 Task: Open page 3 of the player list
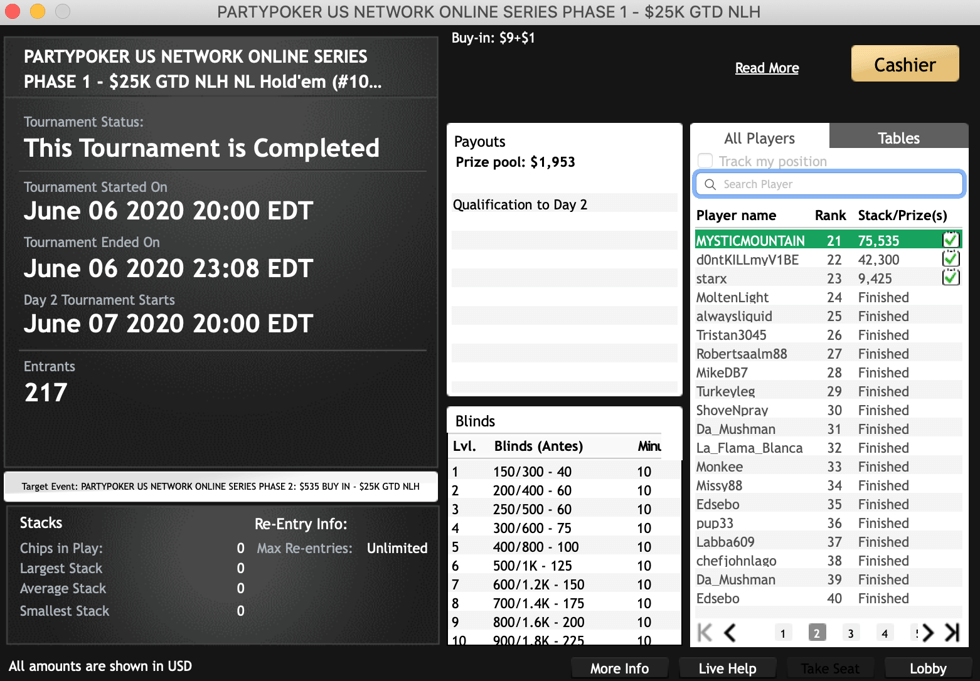(850, 633)
